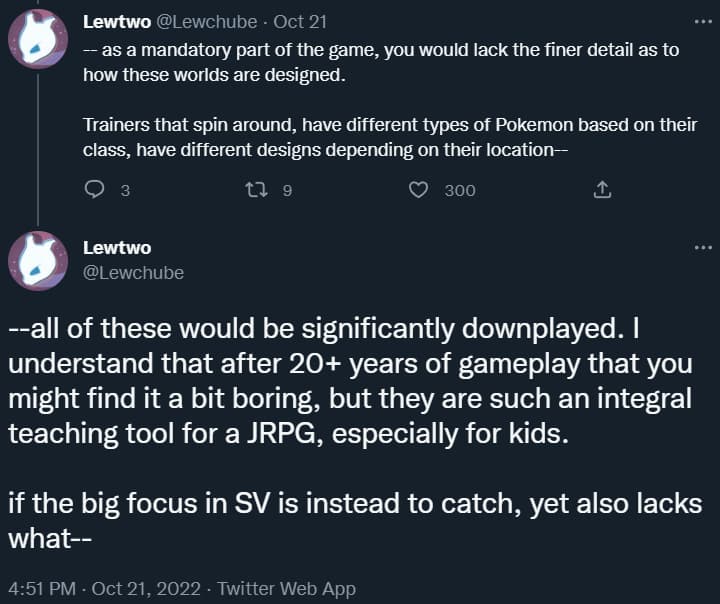Open @Lewchube handle in first tweet header
The width and height of the screenshot is (720, 604).
click(x=207, y=22)
